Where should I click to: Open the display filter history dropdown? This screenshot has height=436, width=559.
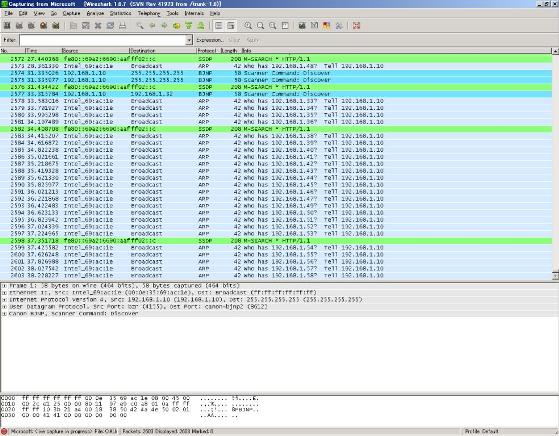[189, 40]
